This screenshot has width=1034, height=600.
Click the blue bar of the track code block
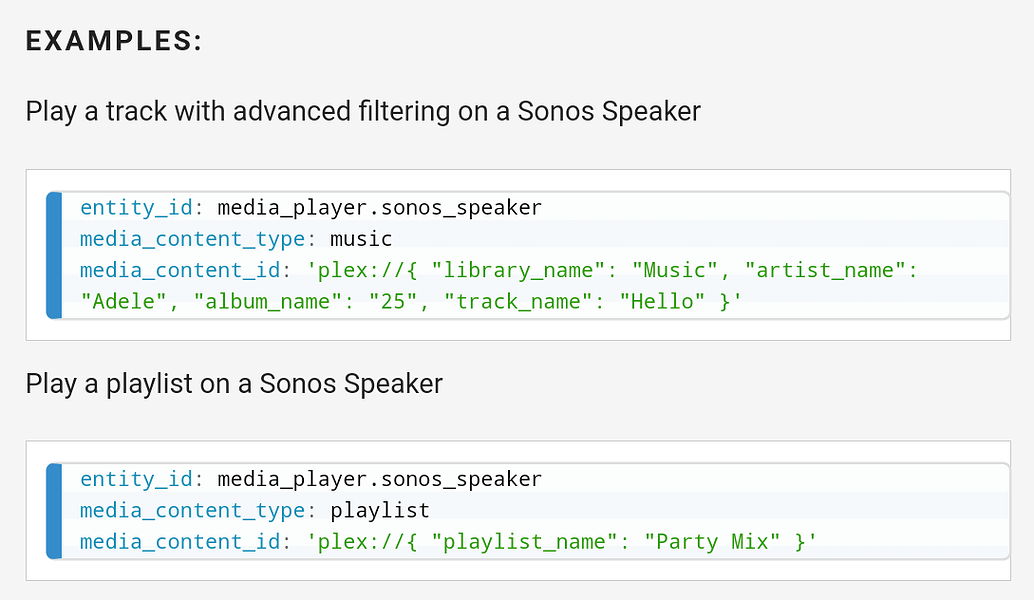pyautogui.click(x=54, y=255)
